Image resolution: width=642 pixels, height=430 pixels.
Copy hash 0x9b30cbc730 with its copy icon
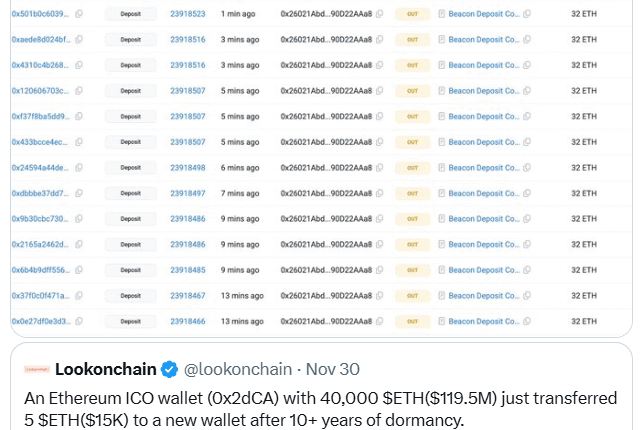[79, 219]
